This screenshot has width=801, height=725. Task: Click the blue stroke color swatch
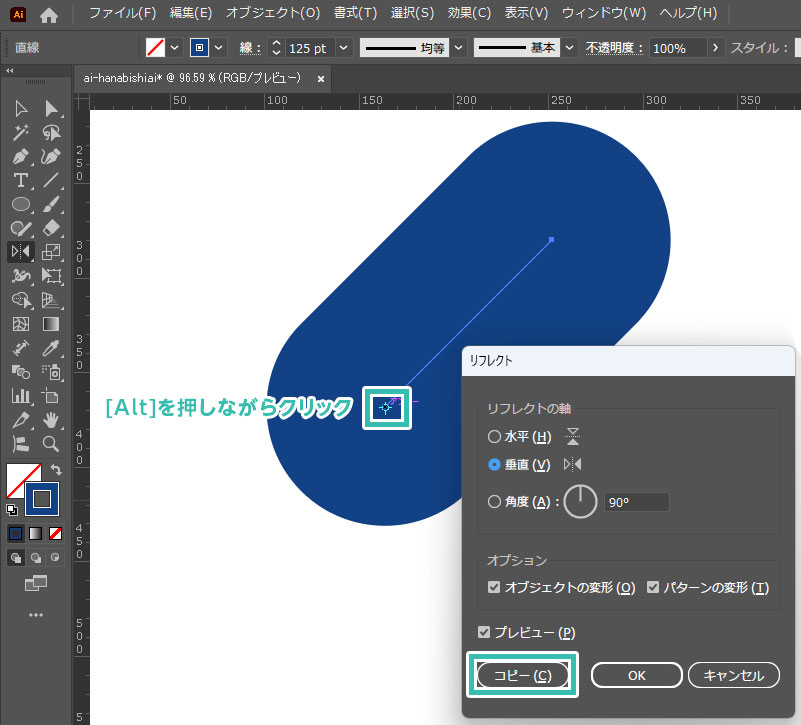[x=43, y=497]
